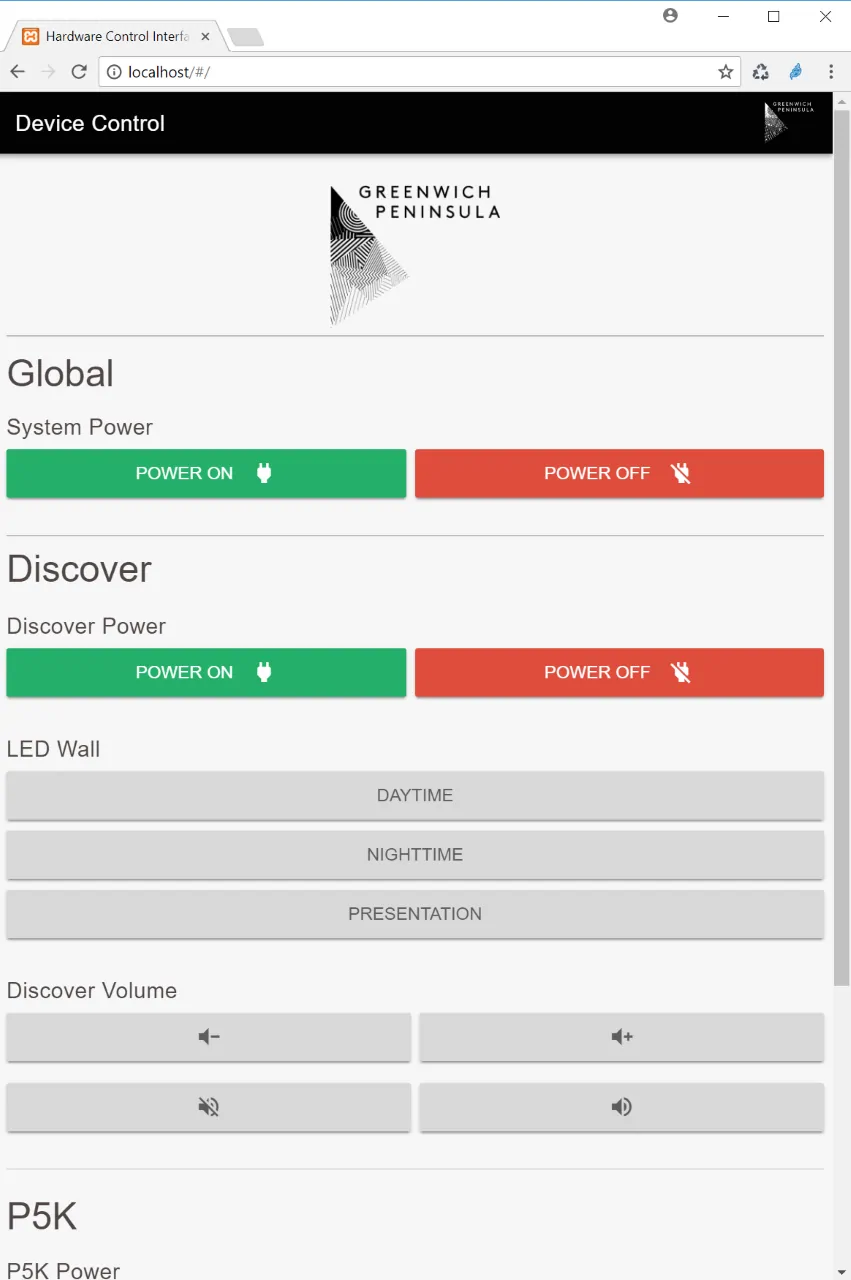Click the localhost address bar
The image size is (851, 1280).
(420, 72)
